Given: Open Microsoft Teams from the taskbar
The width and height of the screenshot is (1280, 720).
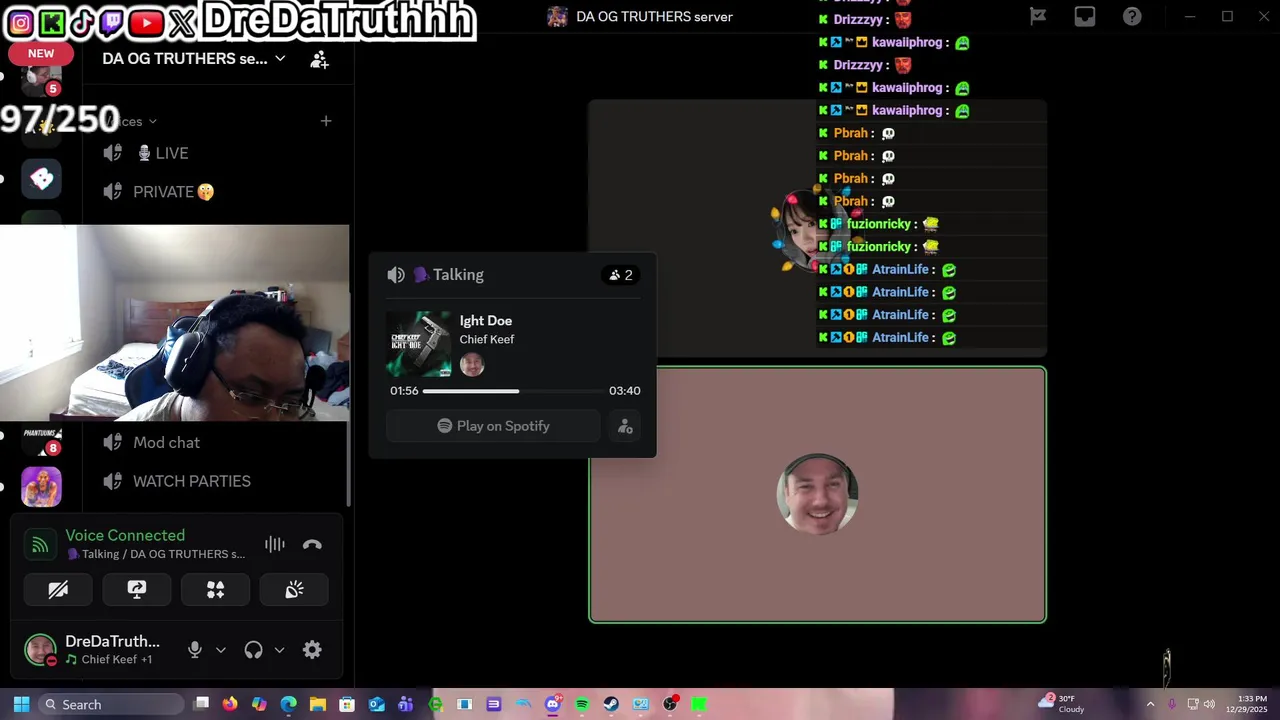Looking at the screenshot, I should click(406, 705).
